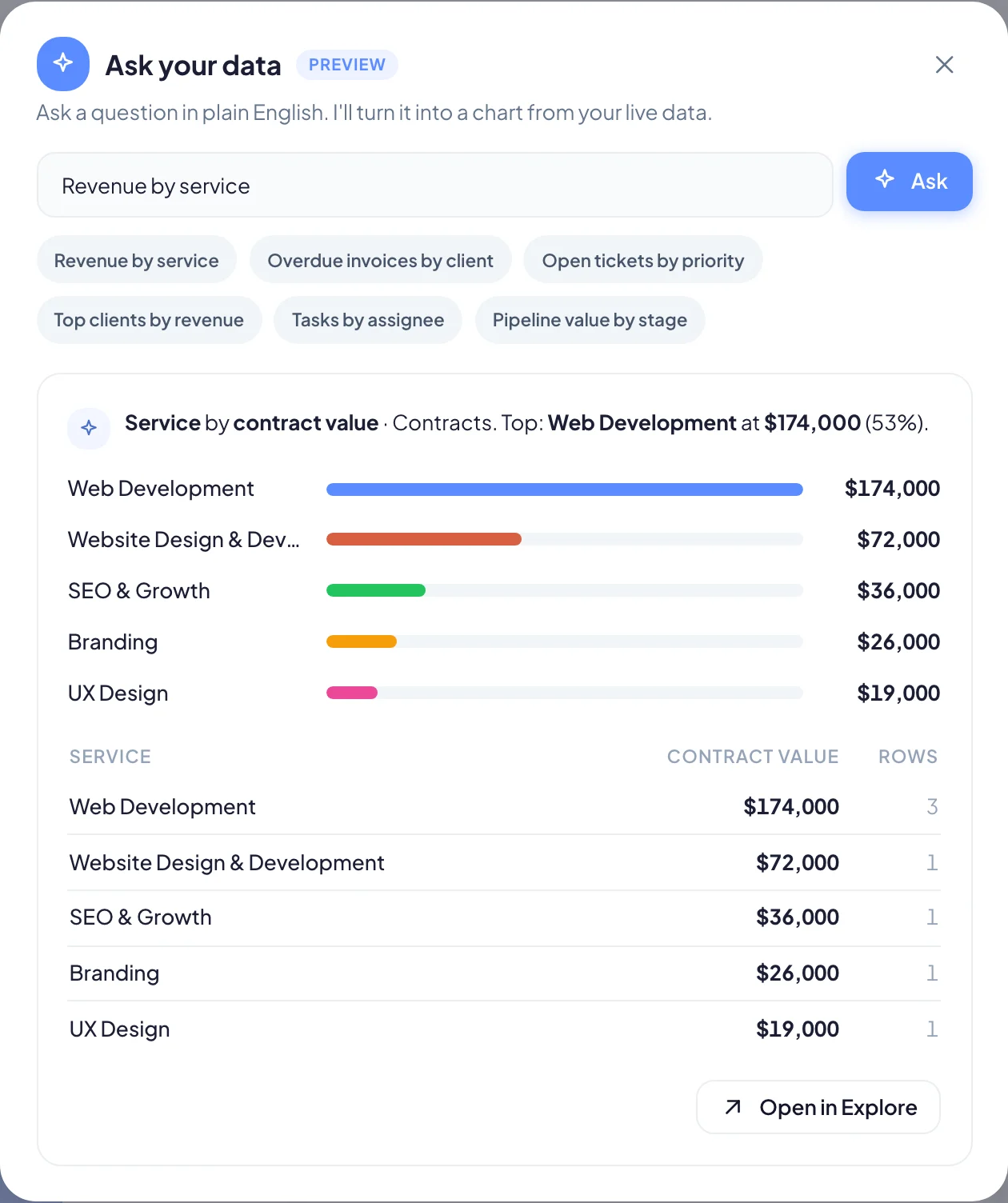This screenshot has width=1008, height=1203.
Task: Select the SEO & Growth table row label
Action: click(x=141, y=917)
